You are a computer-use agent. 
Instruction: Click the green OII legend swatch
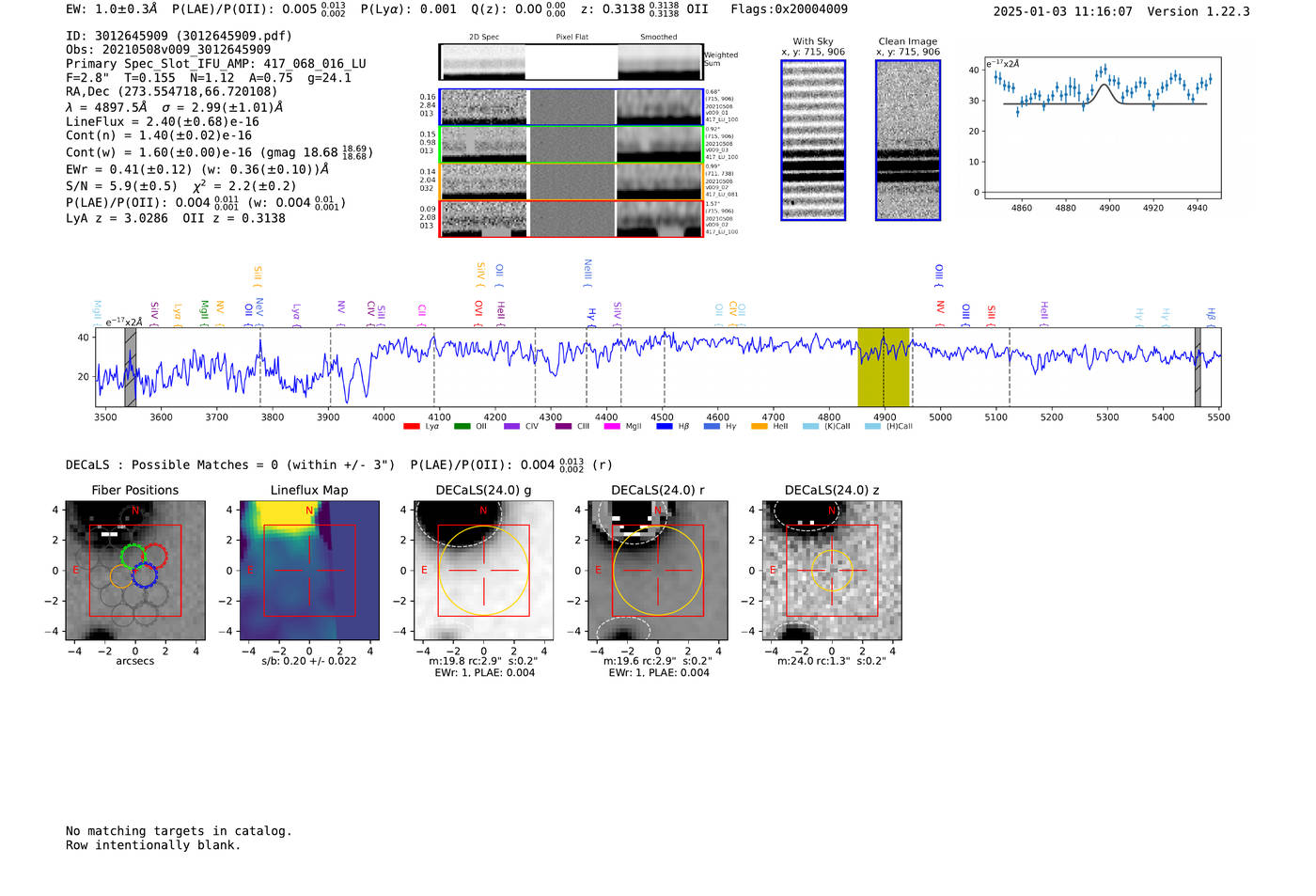[462, 427]
